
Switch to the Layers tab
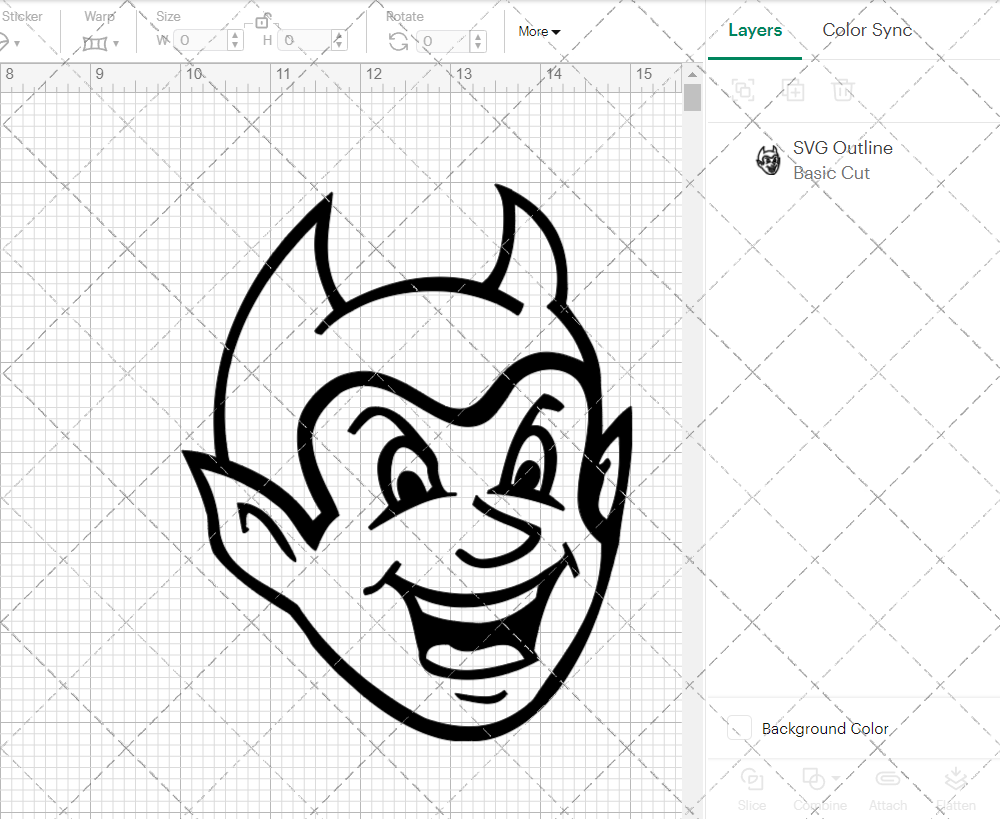(755, 30)
